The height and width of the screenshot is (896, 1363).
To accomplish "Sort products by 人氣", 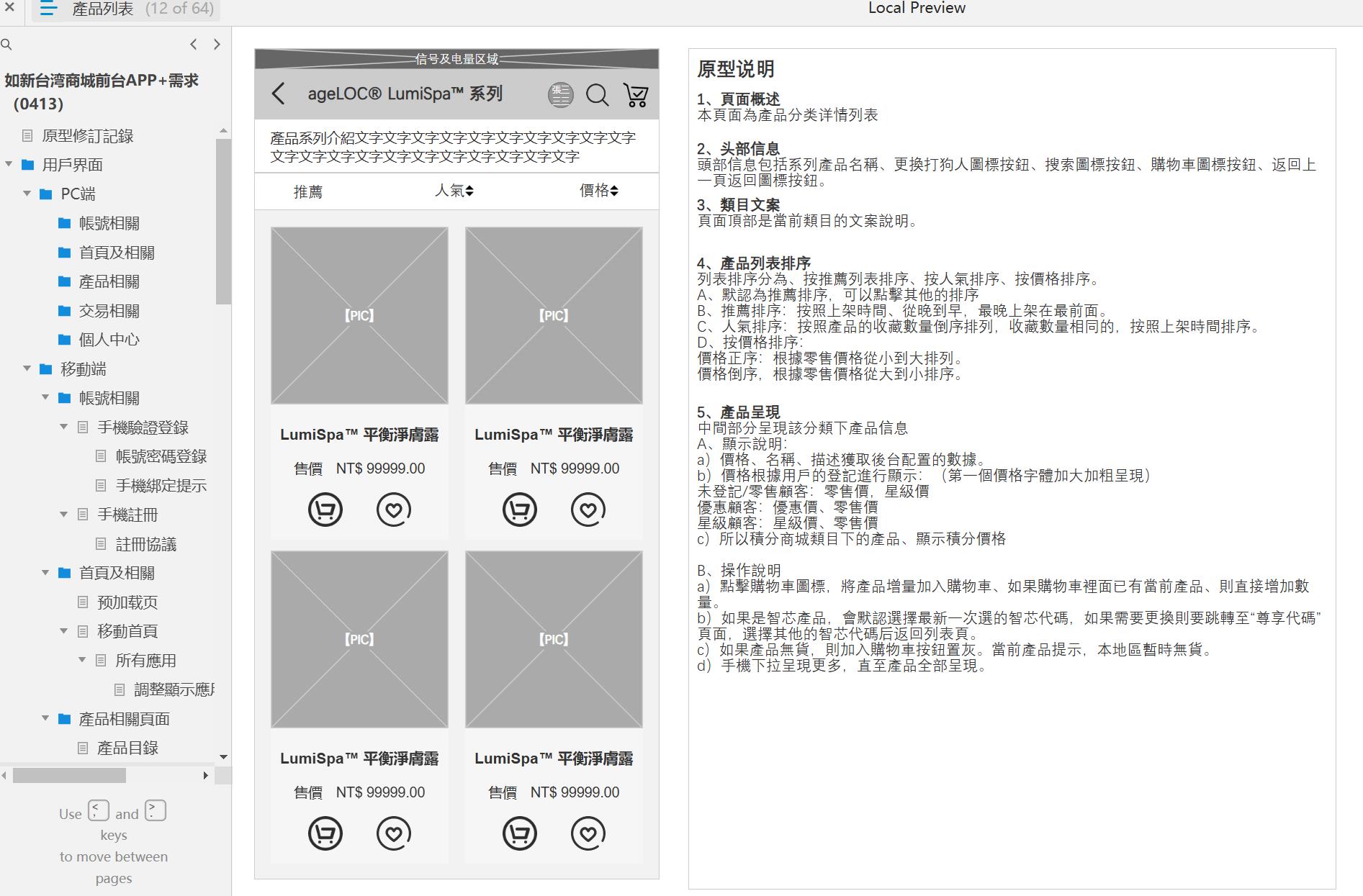I will [454, 191].
